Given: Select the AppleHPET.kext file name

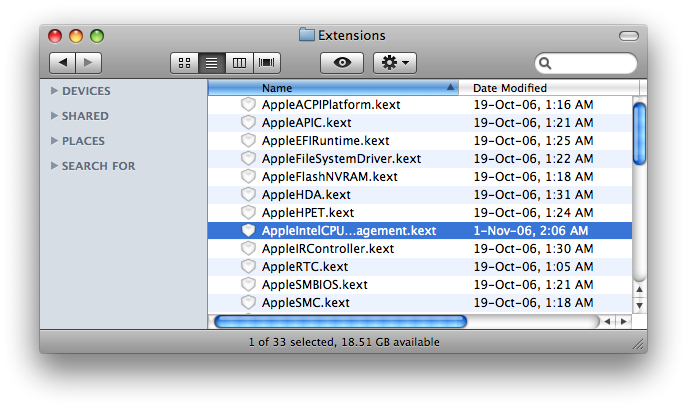Looking at the screenshot, I should [308, 213].
